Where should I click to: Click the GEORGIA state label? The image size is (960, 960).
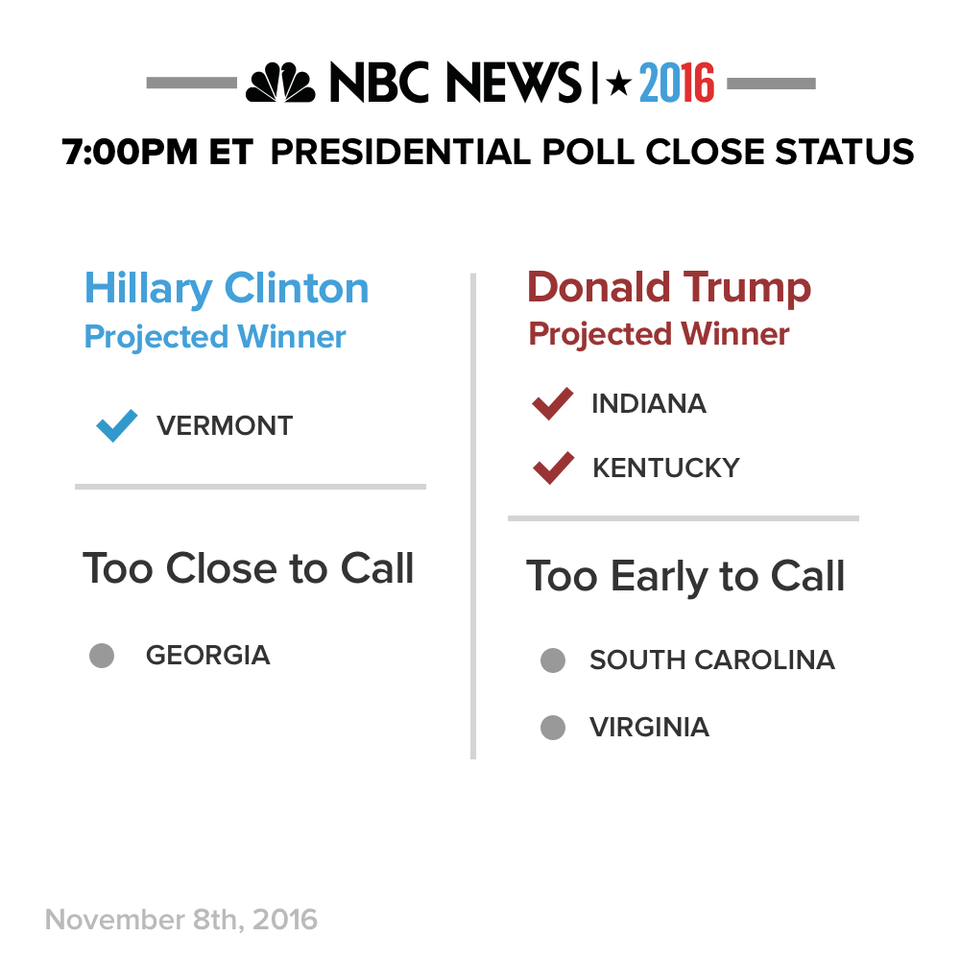[208, 656]
